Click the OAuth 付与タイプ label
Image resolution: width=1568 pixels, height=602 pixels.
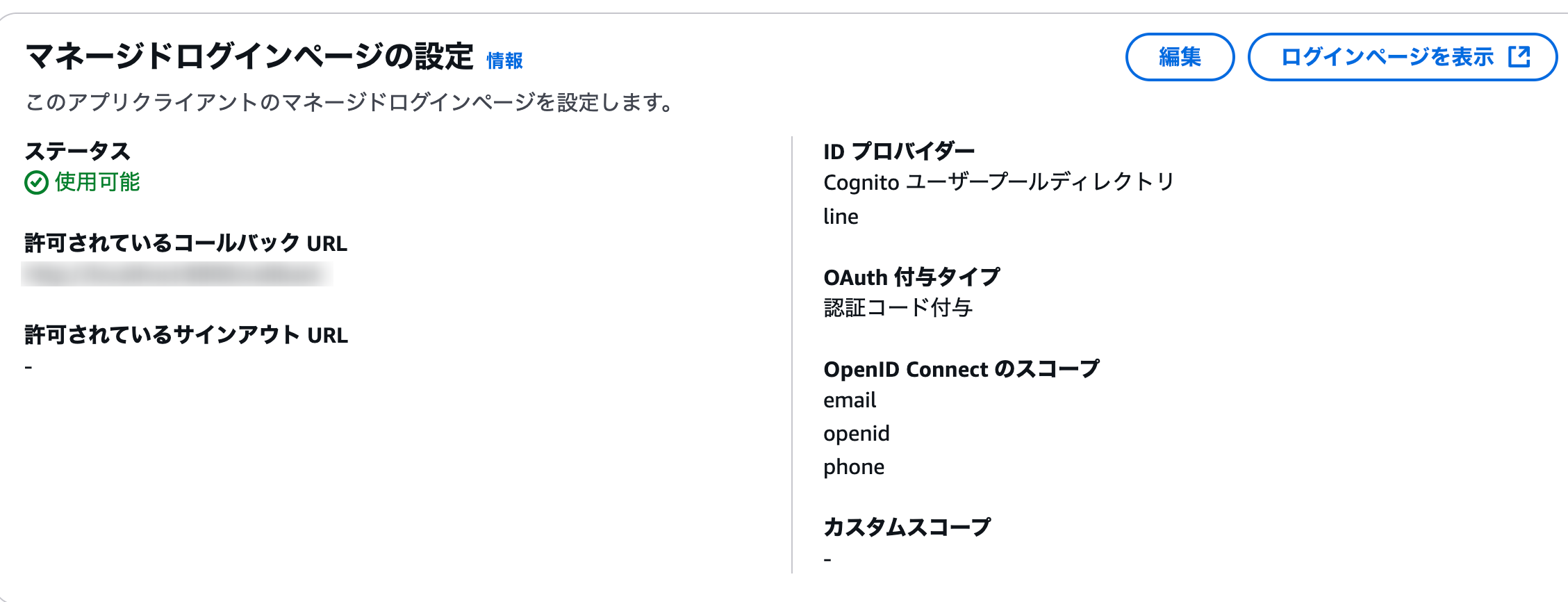click(x=911, y=277)
